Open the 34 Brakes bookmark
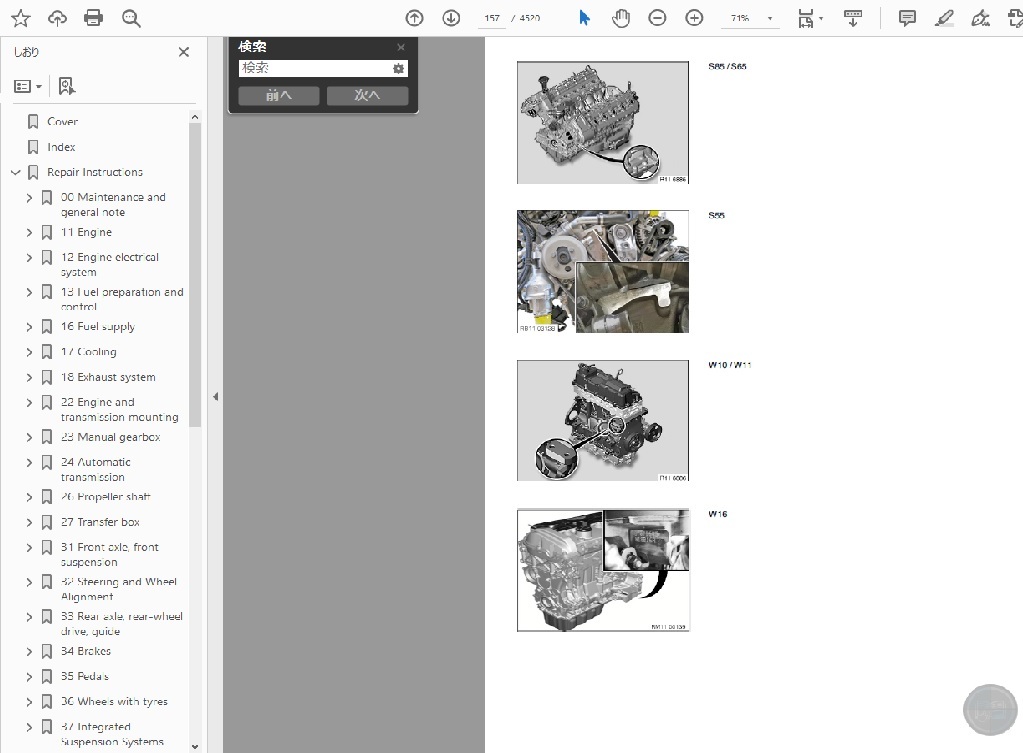 (86, 651)
